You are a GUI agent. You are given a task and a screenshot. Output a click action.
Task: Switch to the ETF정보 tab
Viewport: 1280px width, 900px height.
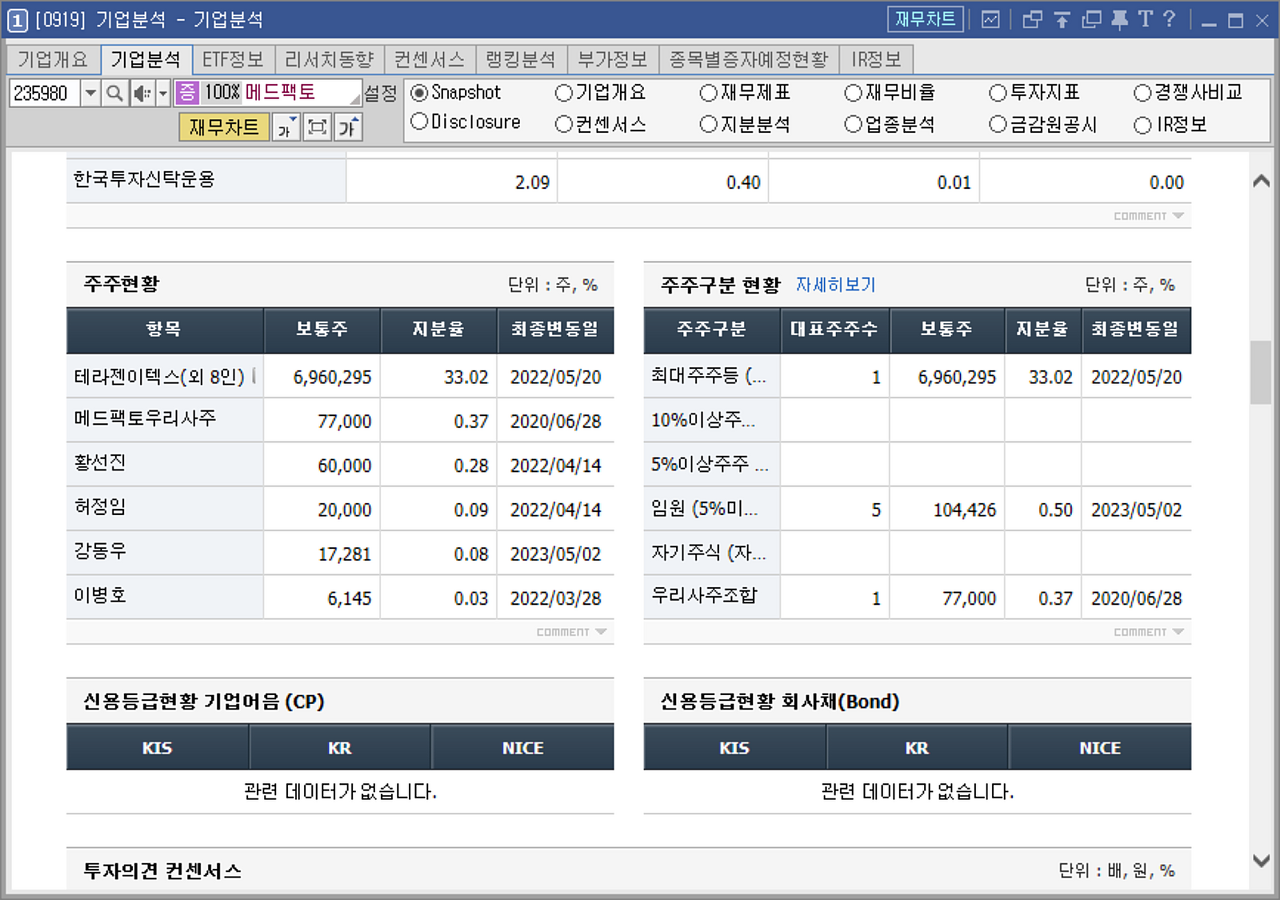(x=232, y=60)
